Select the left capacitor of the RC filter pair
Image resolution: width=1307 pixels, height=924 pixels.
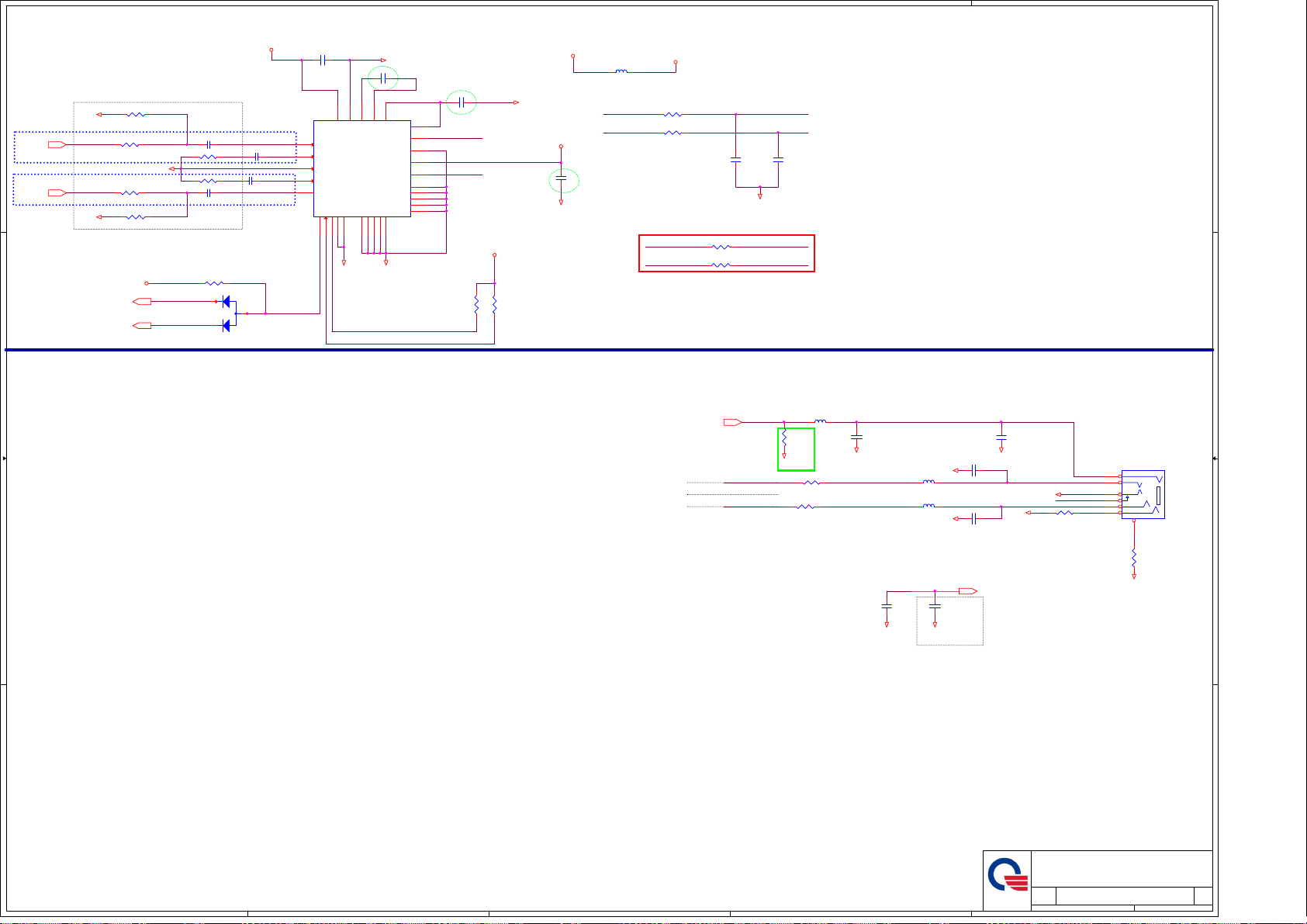736,160
